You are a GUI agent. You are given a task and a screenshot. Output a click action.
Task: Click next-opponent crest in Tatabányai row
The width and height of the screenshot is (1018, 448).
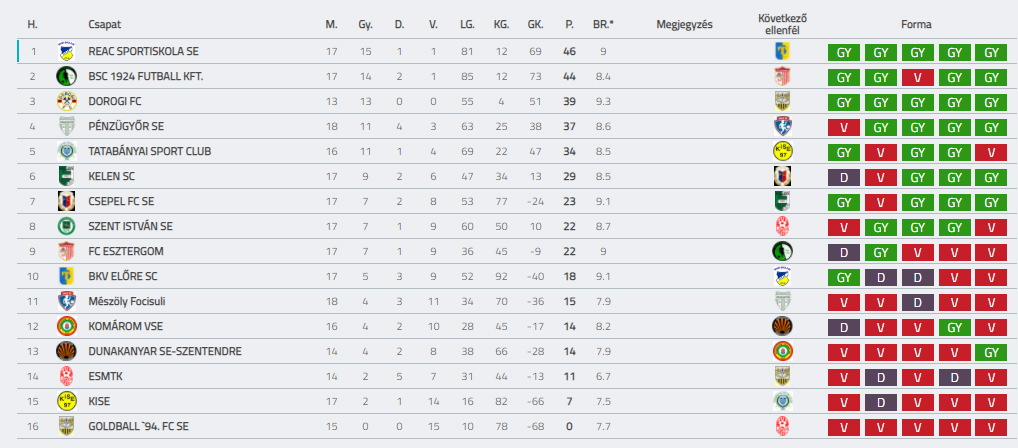(x=782, y=151)
